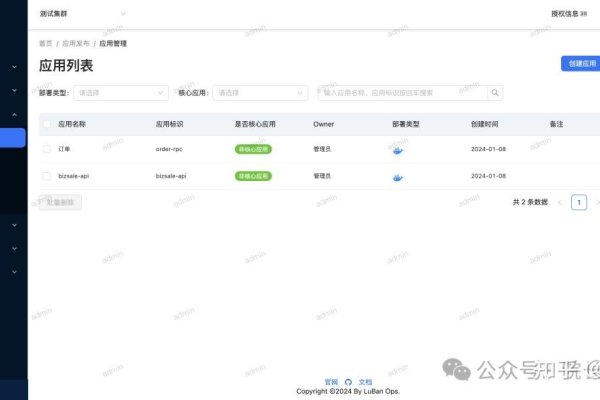Screen dimensions: 600x400
Task: Click the Owner column header
Action: [x=324, y=124]
